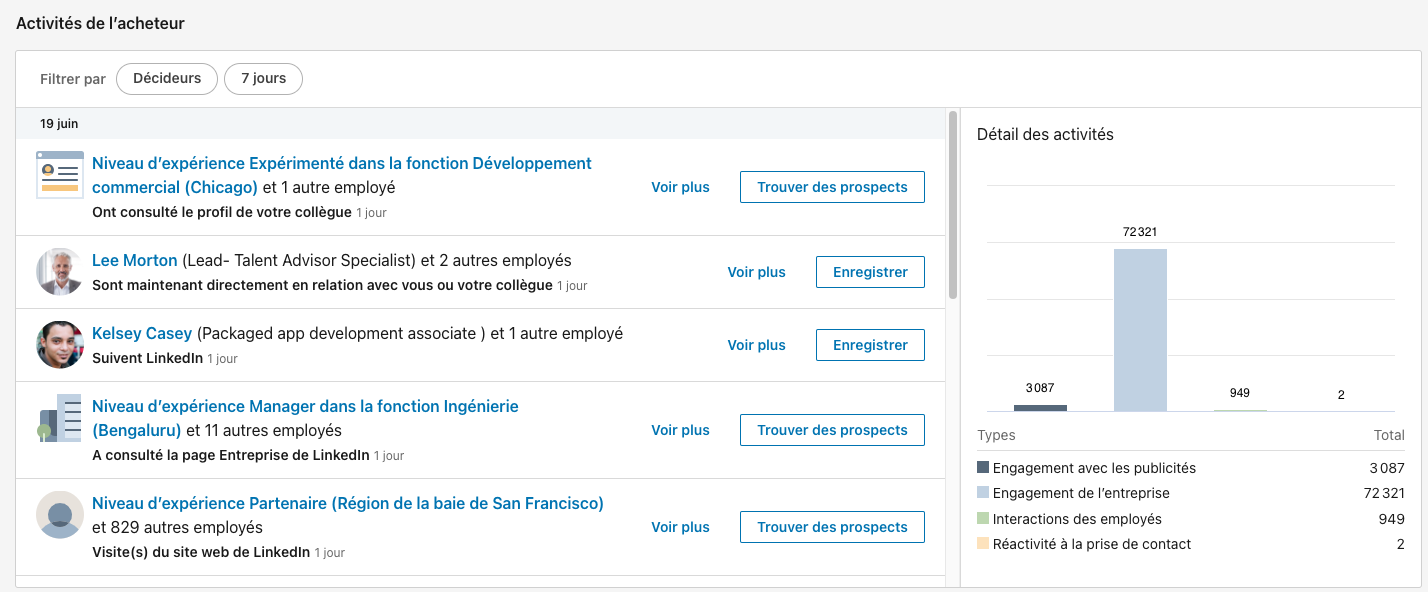Click the A consulté la page Entreprise text
The height and width of the screenshot is (592, 1428).
(230, 455)
